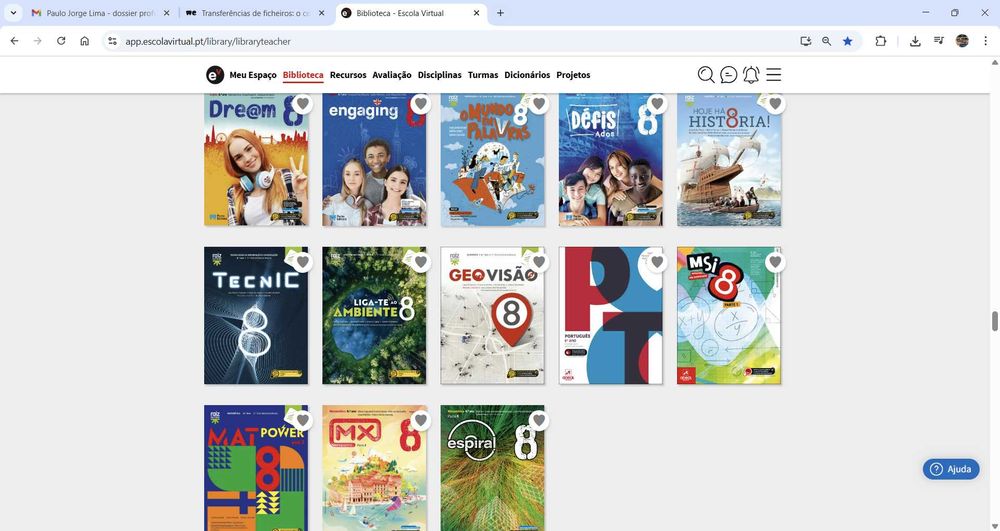This screenshot has height=531, width=1000.
Task: Click the page vertical scrollbar thumb
Action: pos(994,321)
